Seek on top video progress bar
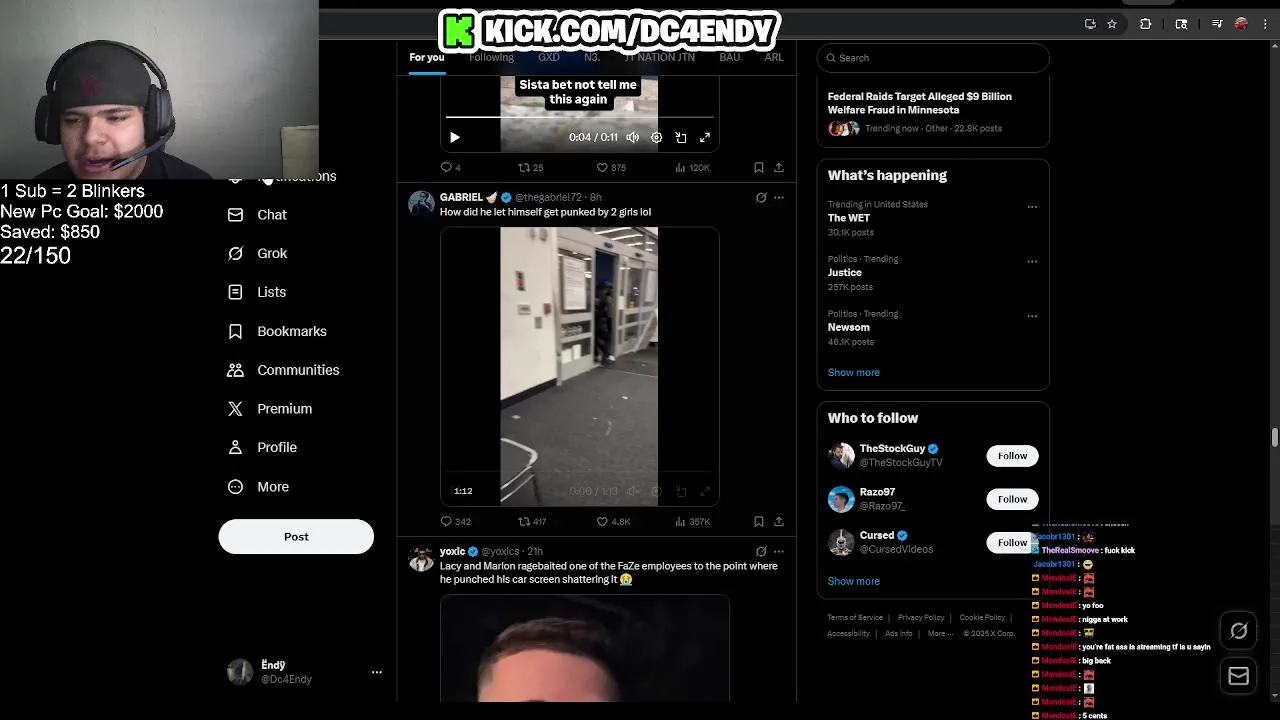 click(x=580, y=117)
